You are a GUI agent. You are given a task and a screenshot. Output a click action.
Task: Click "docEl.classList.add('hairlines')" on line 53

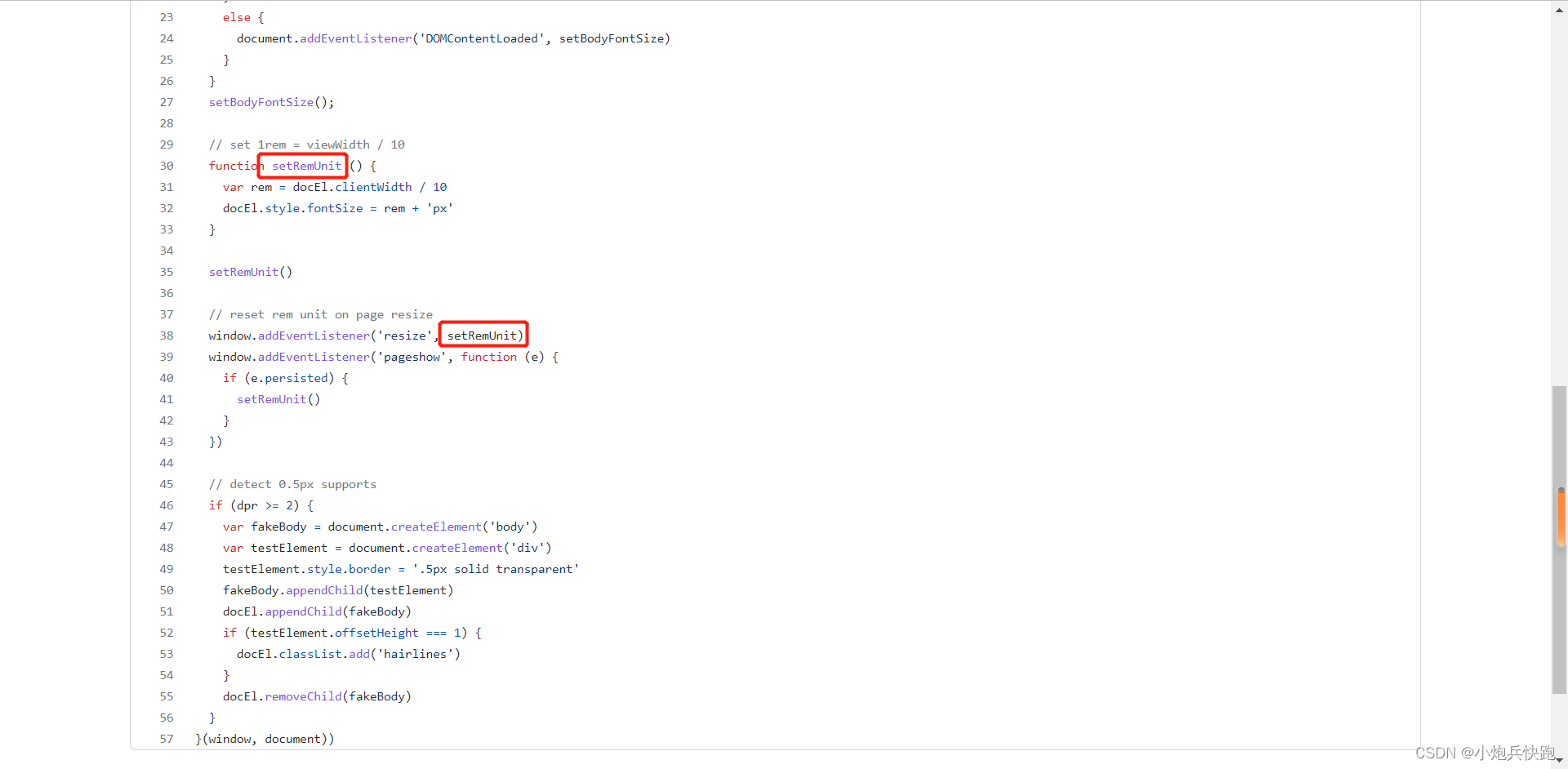(x=349, y=654)
